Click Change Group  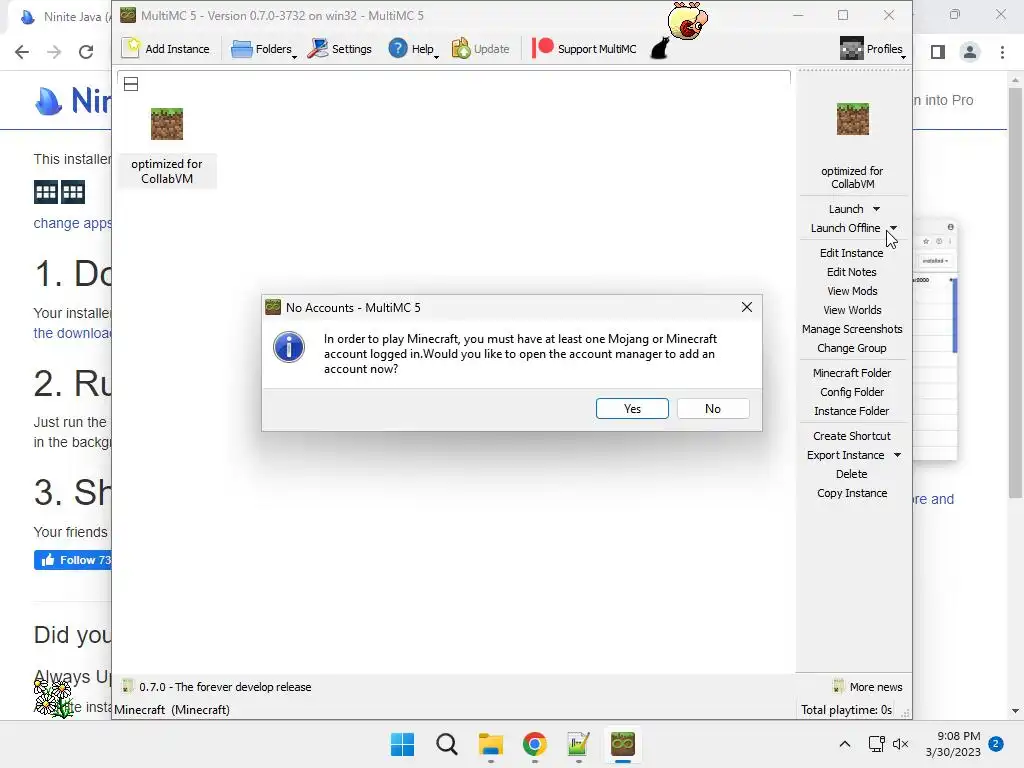852,347
